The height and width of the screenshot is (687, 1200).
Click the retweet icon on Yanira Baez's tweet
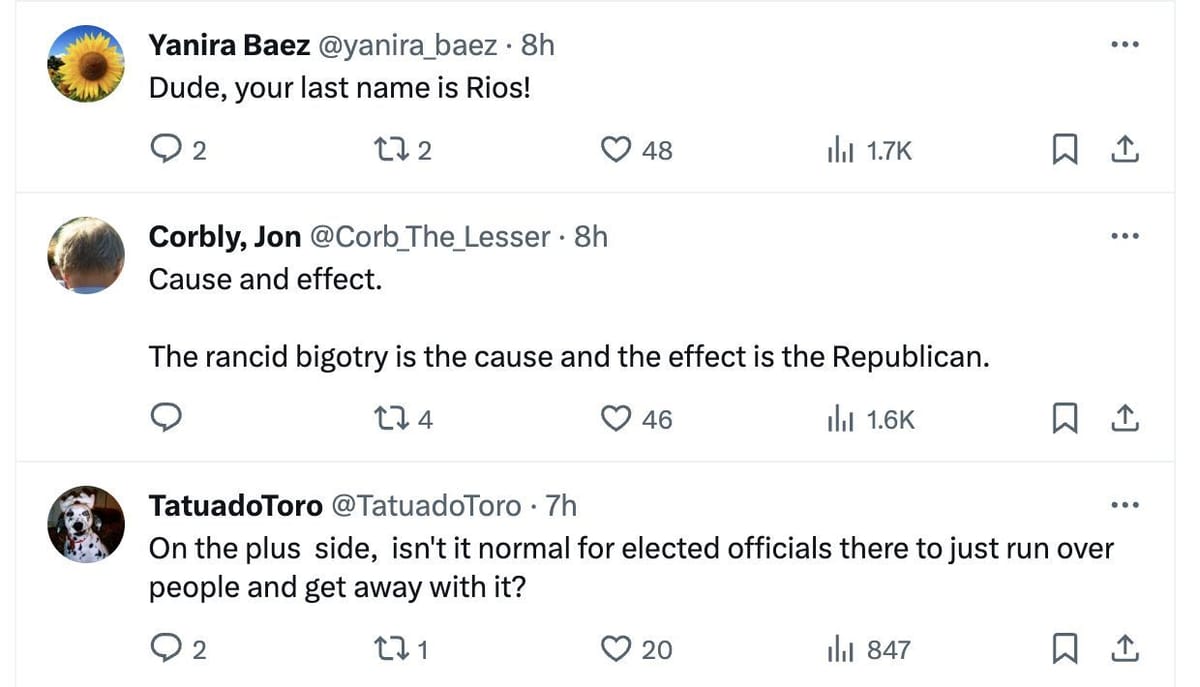392,148
